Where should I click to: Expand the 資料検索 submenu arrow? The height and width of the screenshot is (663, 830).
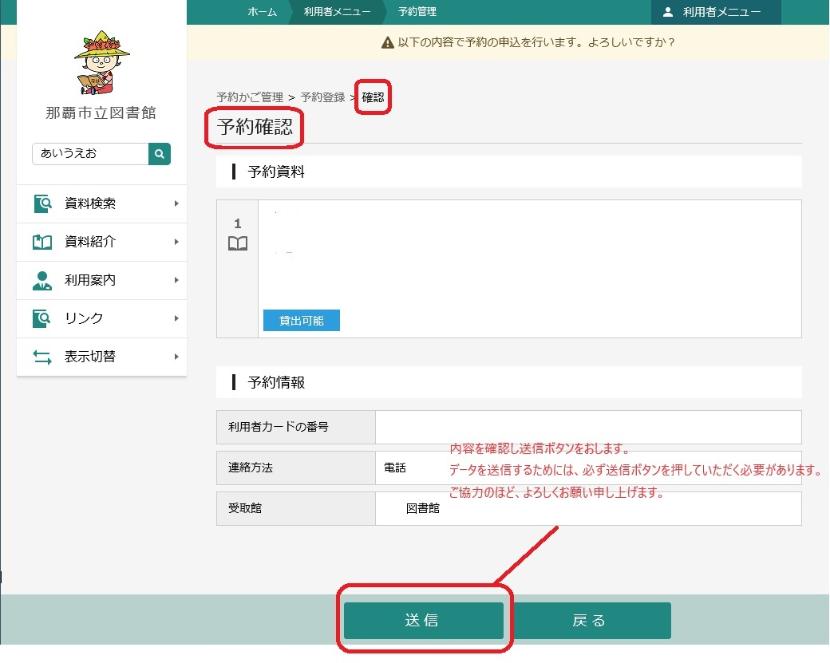pyautogui.click(x=176, y=203)
